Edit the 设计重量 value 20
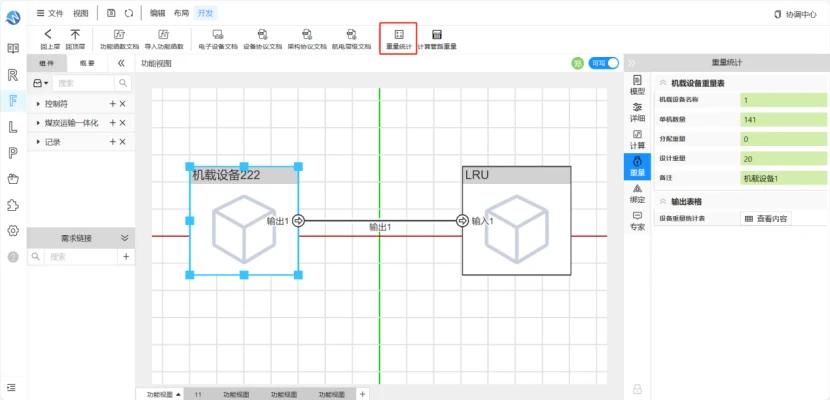The width and height of the screenshot is (830, 400). click(783, 159)
